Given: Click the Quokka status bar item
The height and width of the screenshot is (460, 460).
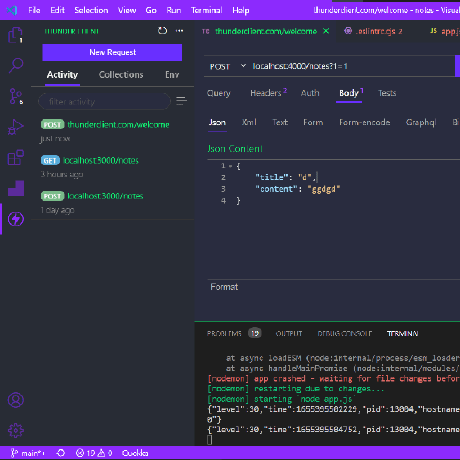Looking at the screenshot, I should coord(135,453).
